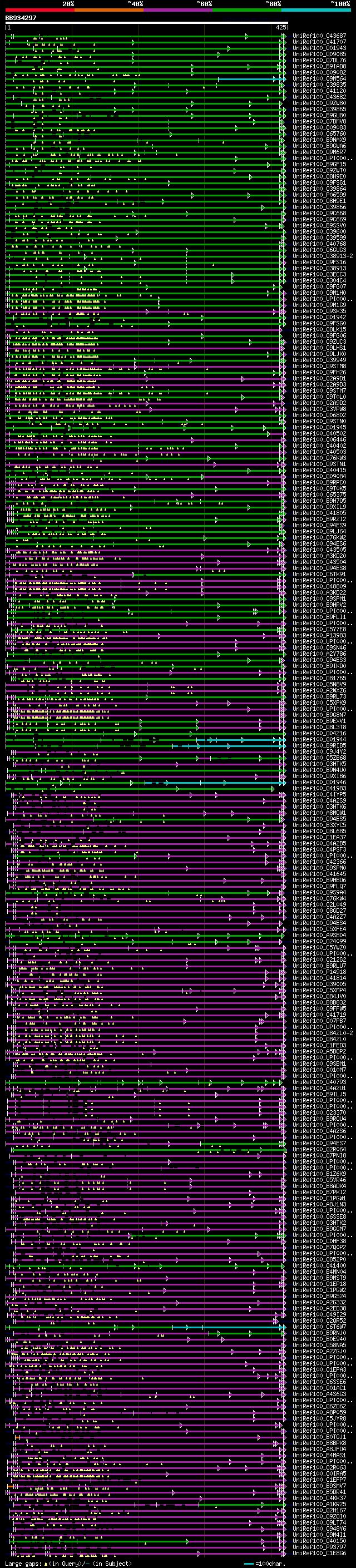Click the cyan ~100% identity legend bar
Screen dimensions: 356x1568
(316, 10)
